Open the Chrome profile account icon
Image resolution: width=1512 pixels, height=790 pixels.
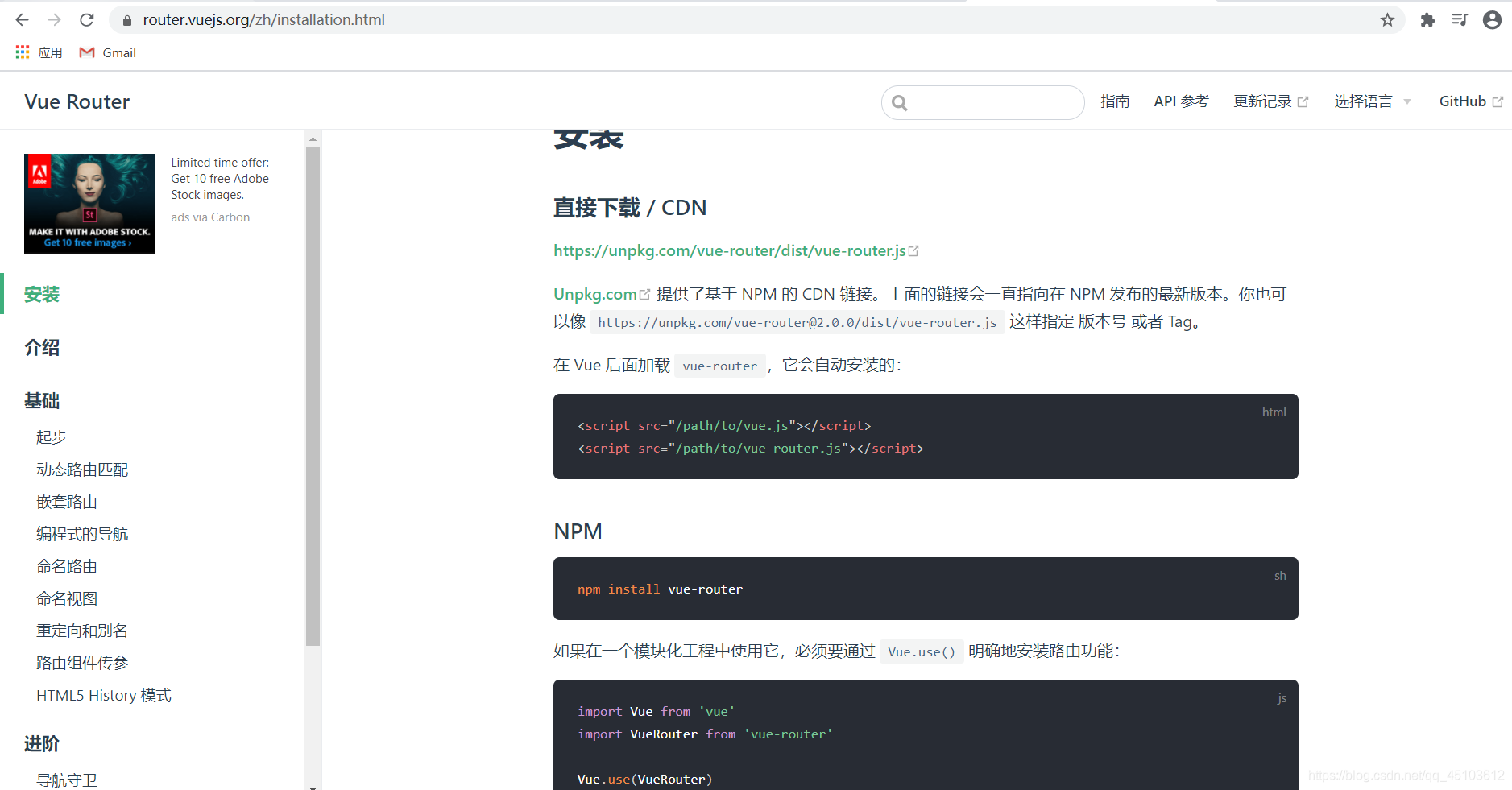click(1492, 20)
